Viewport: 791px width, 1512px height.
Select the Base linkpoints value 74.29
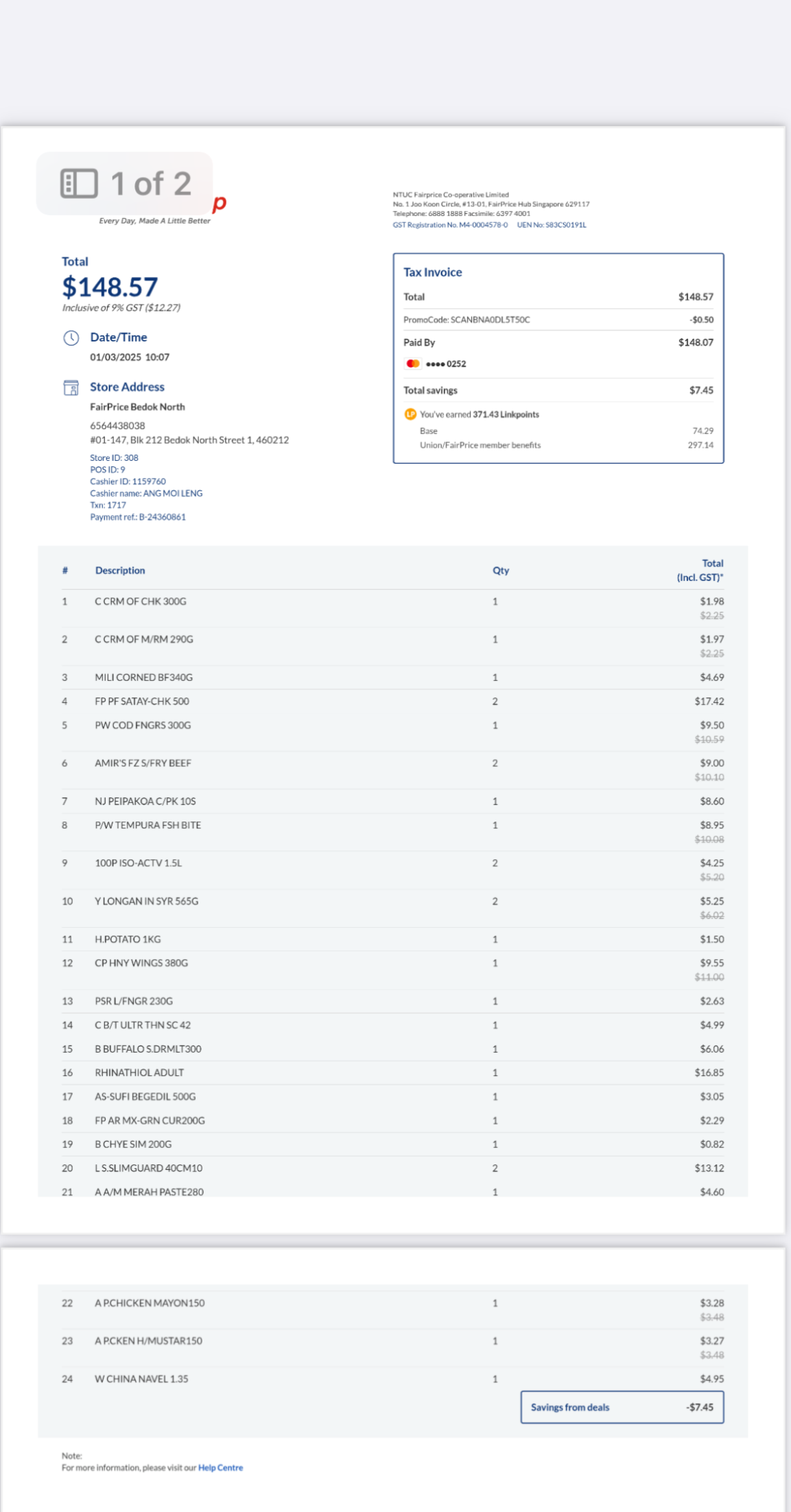click(703, 431)
